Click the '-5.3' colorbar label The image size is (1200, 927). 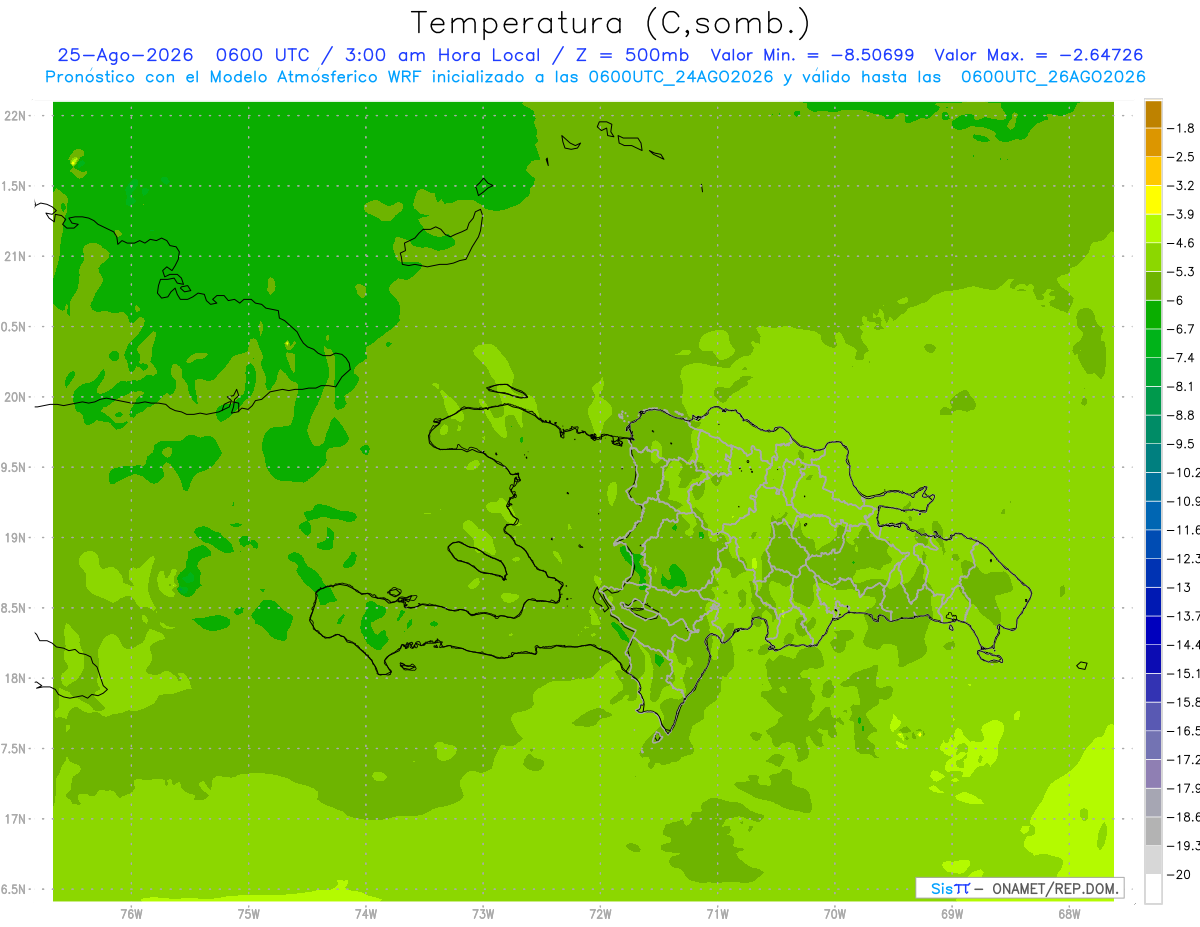pyautogui.click(x=1182, y=271)
